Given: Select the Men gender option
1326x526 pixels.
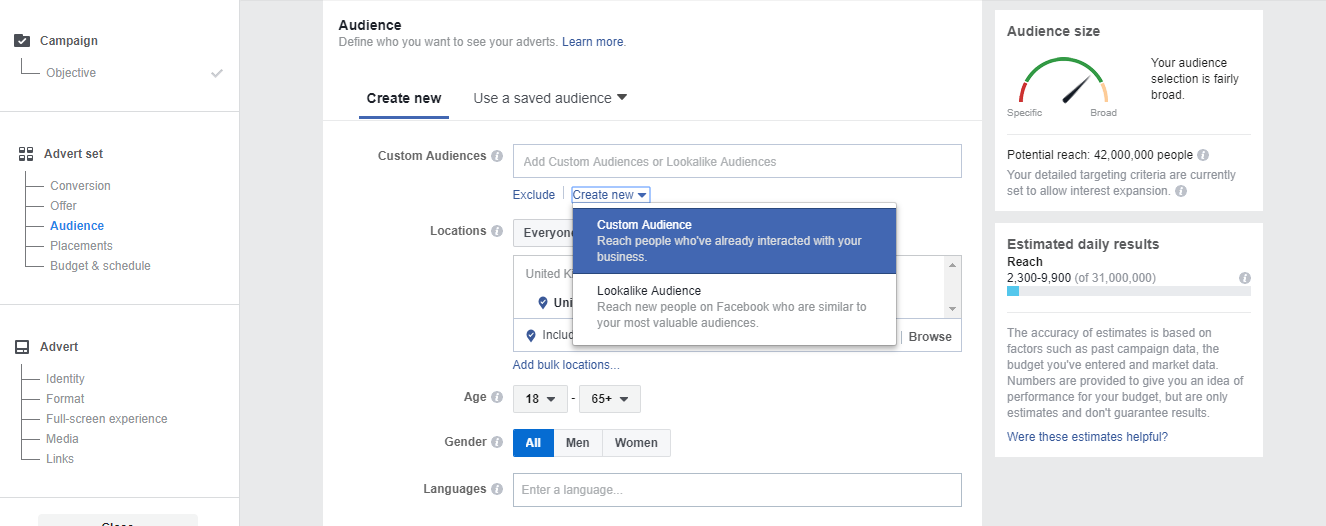Looking at the screenshot, I should 577,443.
